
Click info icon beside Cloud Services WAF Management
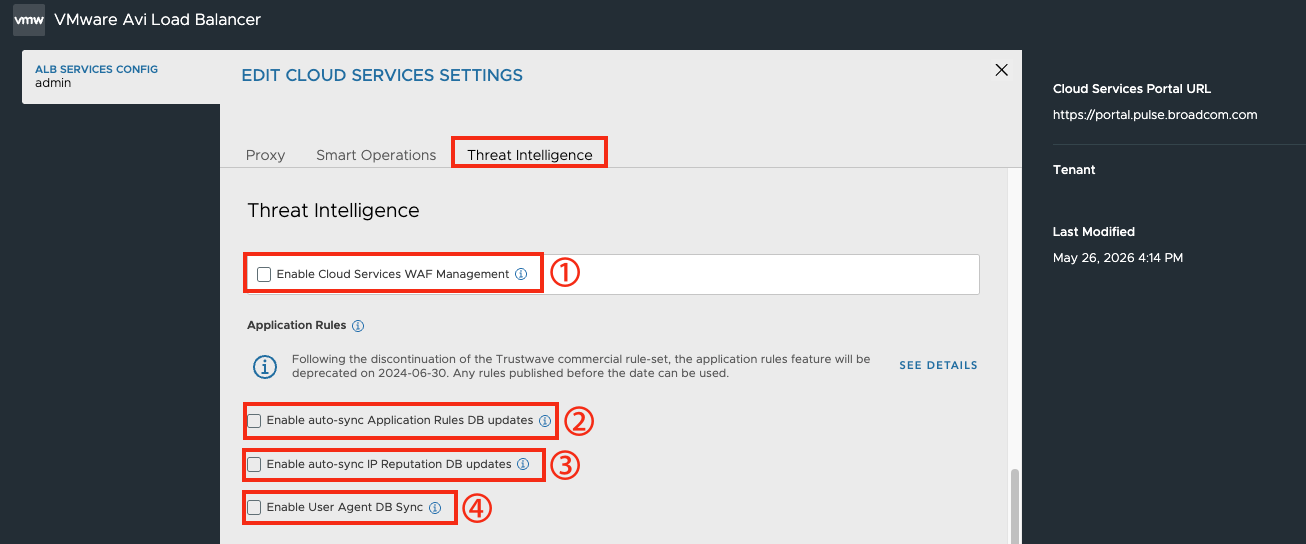521,274
